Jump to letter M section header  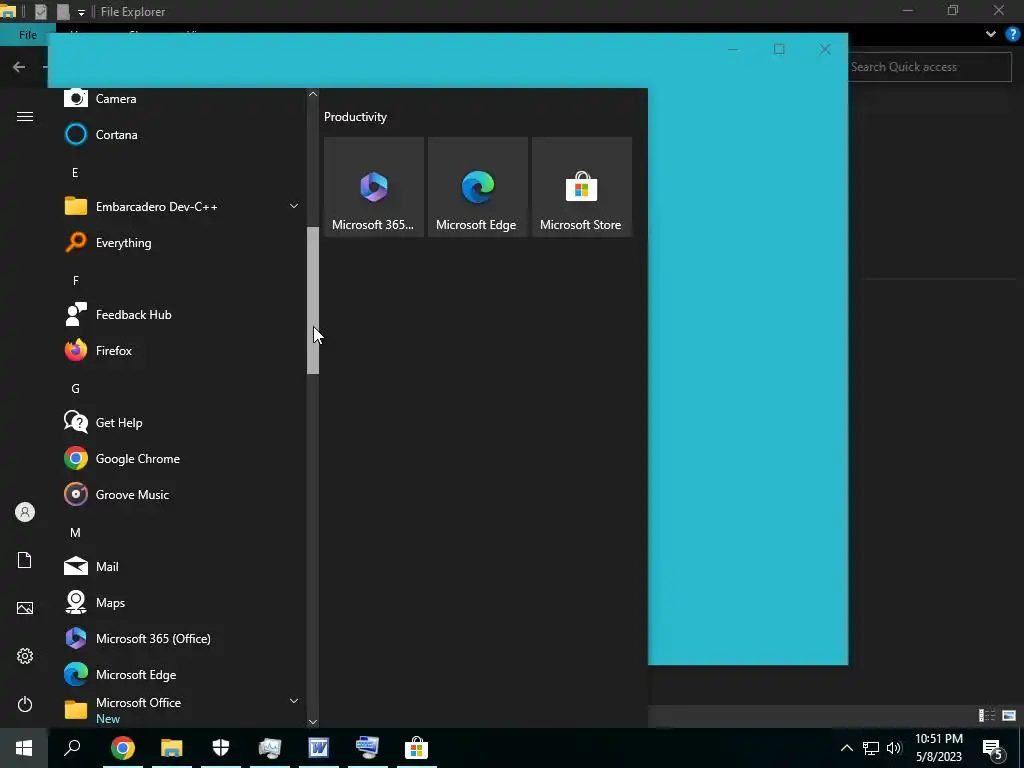(x=75, y=532)
